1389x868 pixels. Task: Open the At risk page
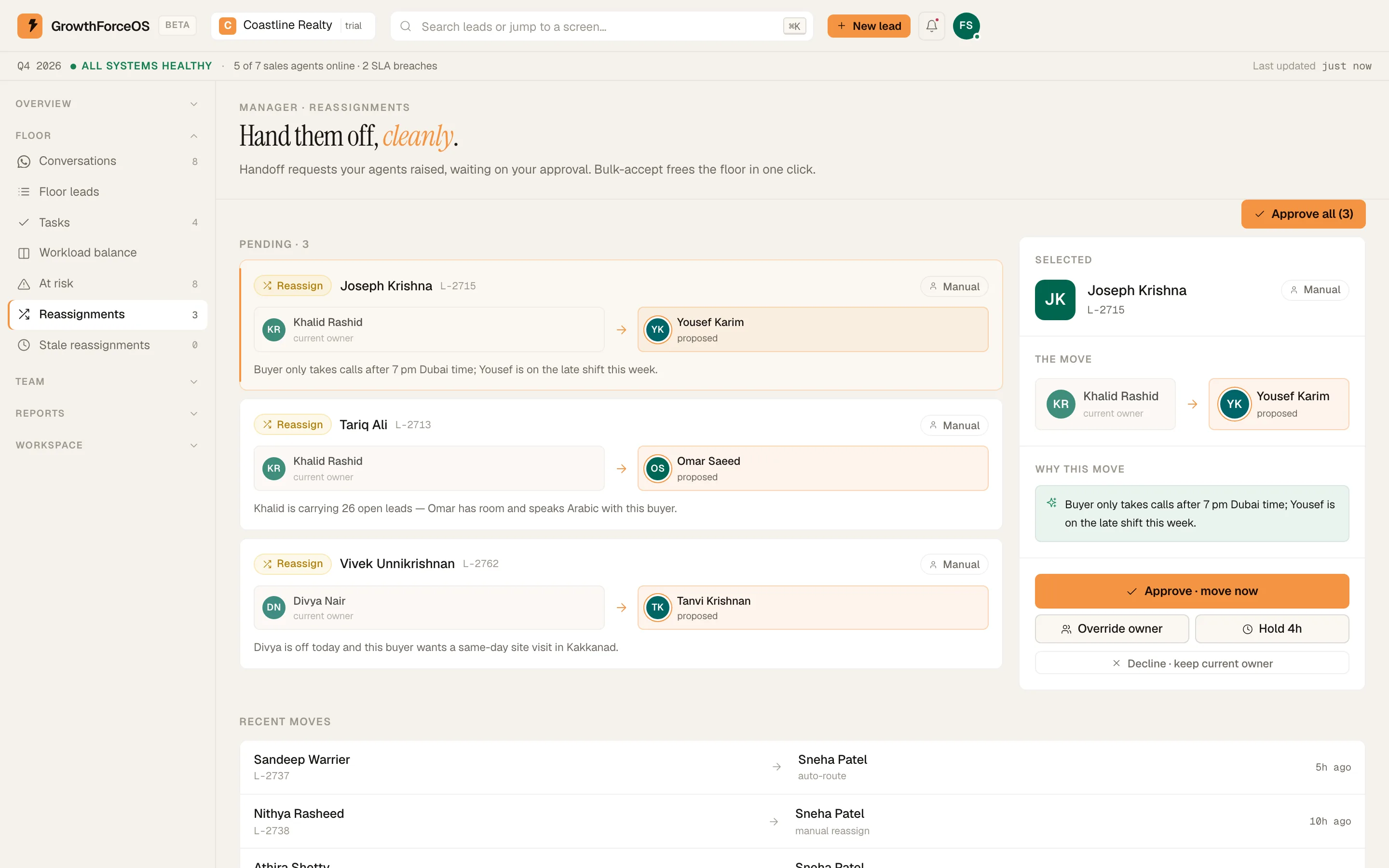coord(108,284)
